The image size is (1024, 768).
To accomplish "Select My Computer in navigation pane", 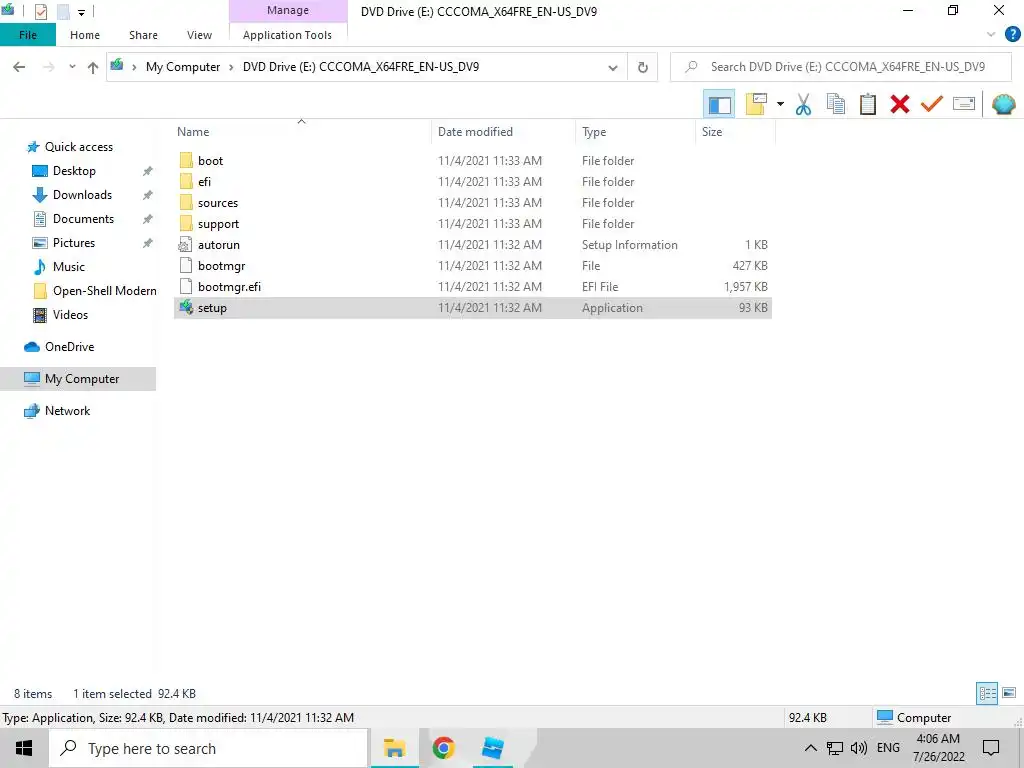I will point(78,379).
